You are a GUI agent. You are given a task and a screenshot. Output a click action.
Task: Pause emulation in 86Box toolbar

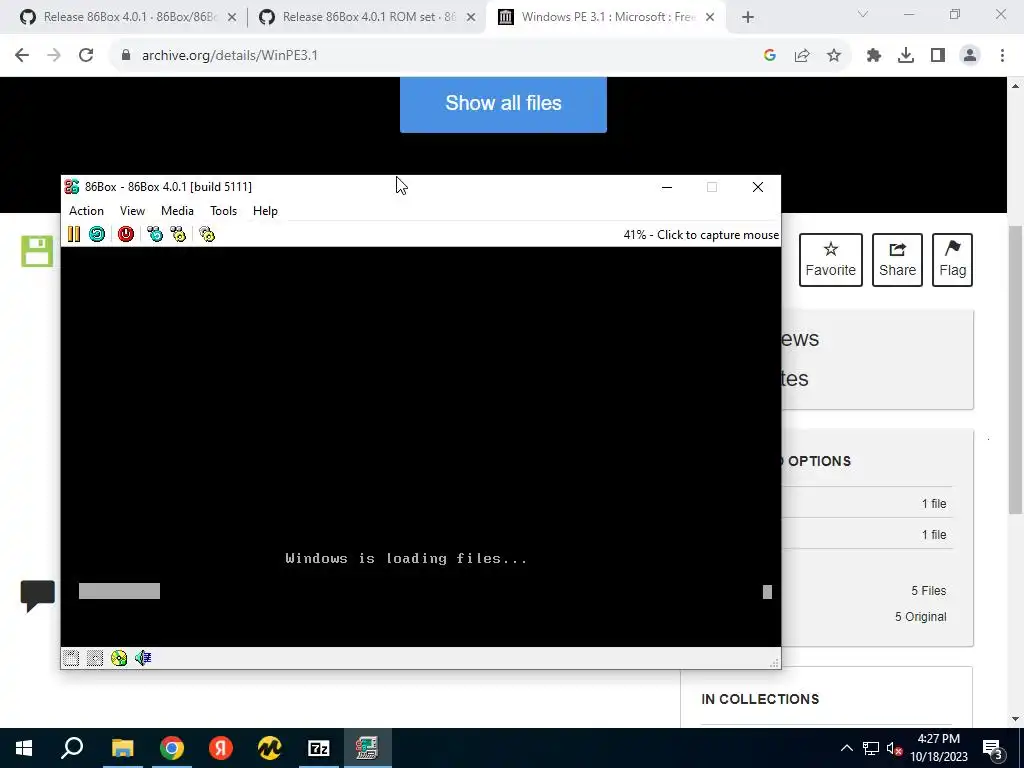coord(74,234)
